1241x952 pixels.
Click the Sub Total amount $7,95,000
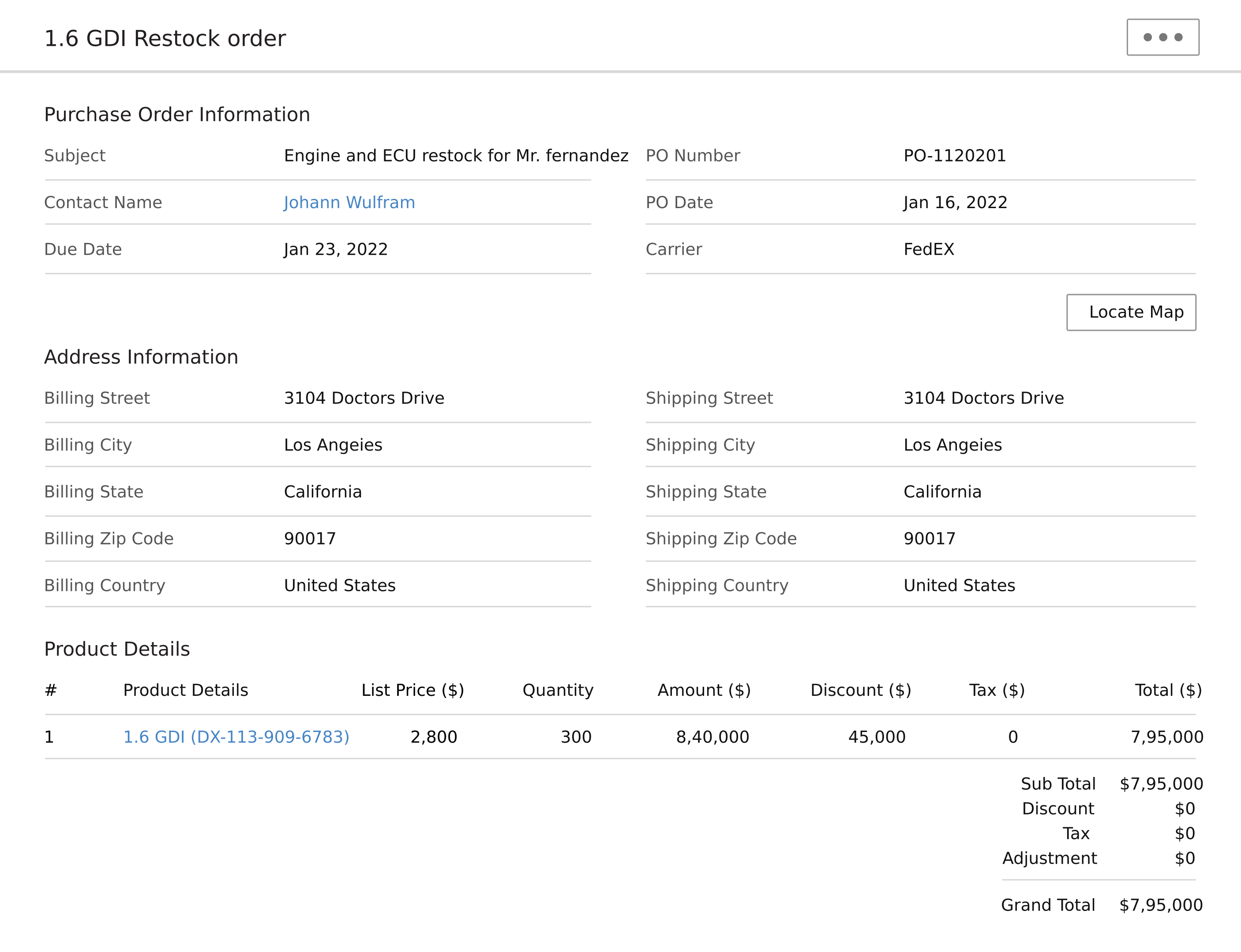click(1161, 784)
